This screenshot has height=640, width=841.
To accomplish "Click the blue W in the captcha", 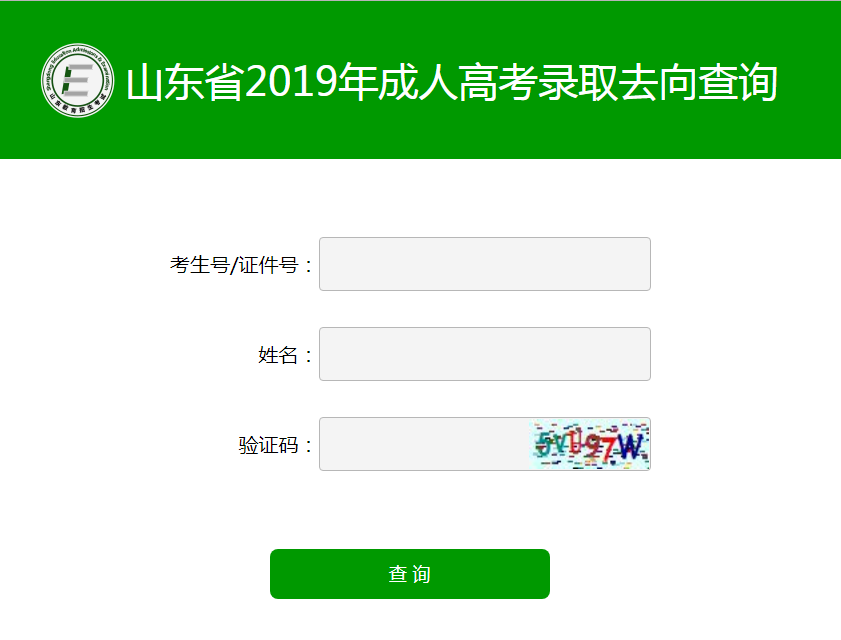I will pyautogui.click(x=629, y=446).
